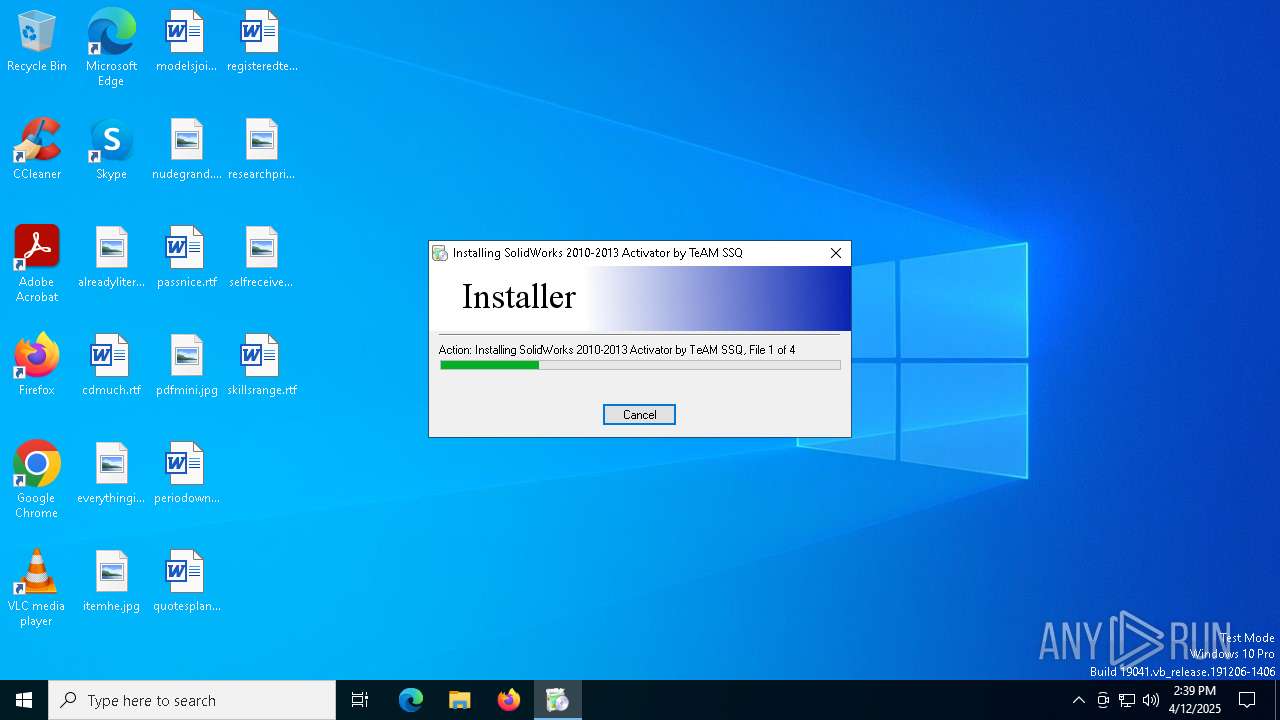This screenshot has height=720, width=1280.
Task: Select the pdfmini.jpg image file
Action: (x=187, y=365)
